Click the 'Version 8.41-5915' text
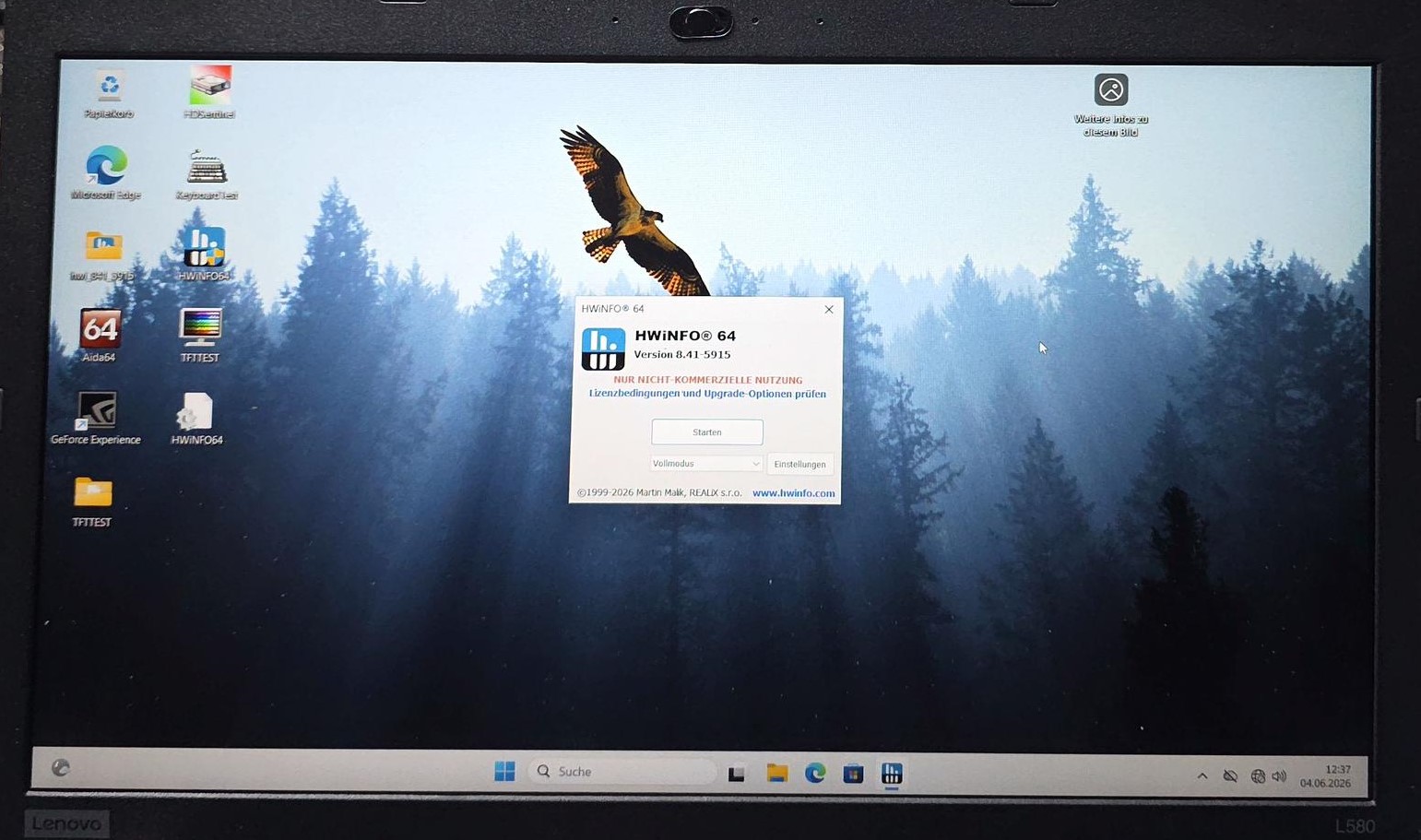 pos(682,355)
